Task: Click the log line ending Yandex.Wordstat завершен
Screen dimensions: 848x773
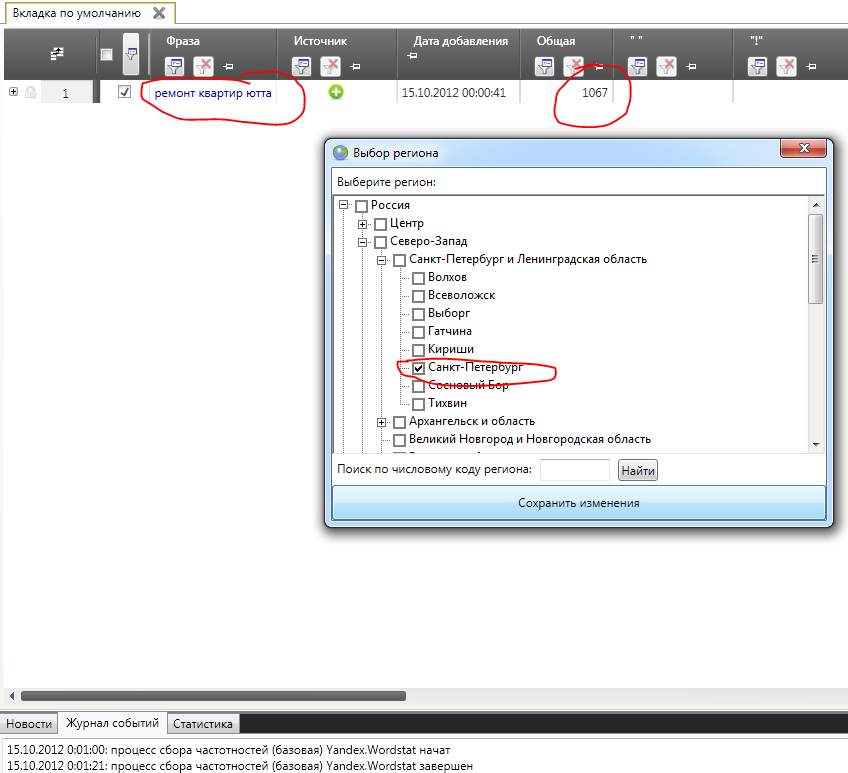Action: pos(240,766)
